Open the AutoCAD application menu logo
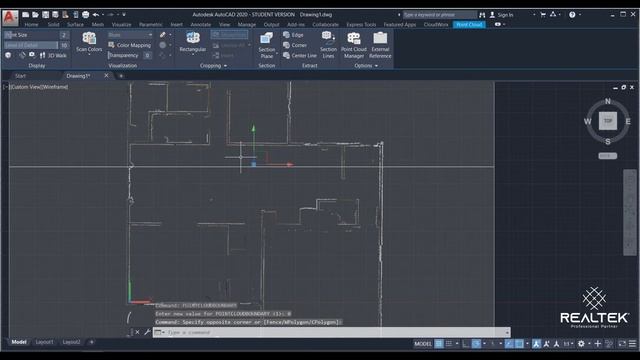Image resolution: width=640 pixels, height=360 pixels. pos(10,18)
